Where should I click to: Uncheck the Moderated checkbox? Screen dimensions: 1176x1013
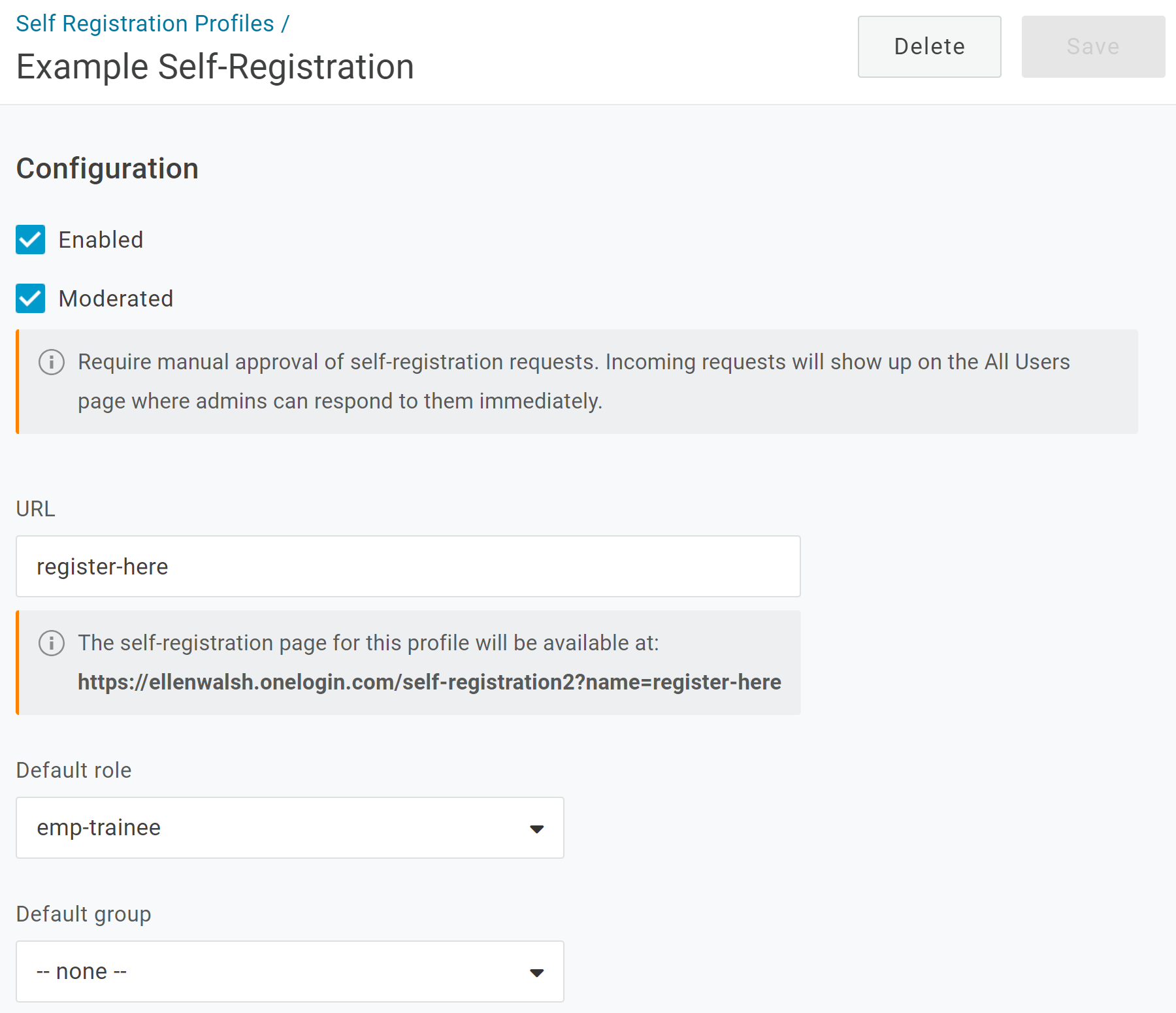[31, 299]
